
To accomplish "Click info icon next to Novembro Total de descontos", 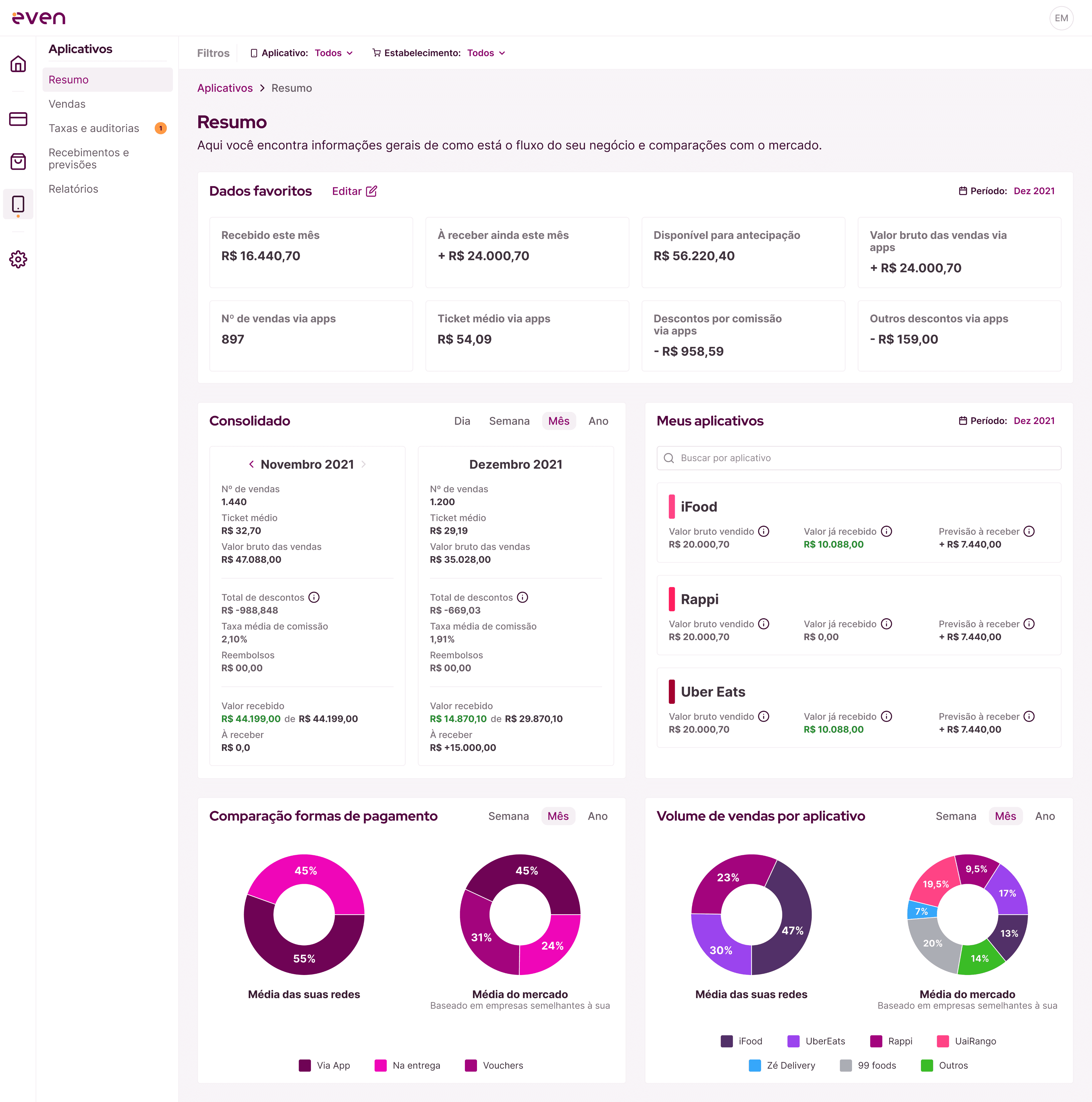I will 314,597.
